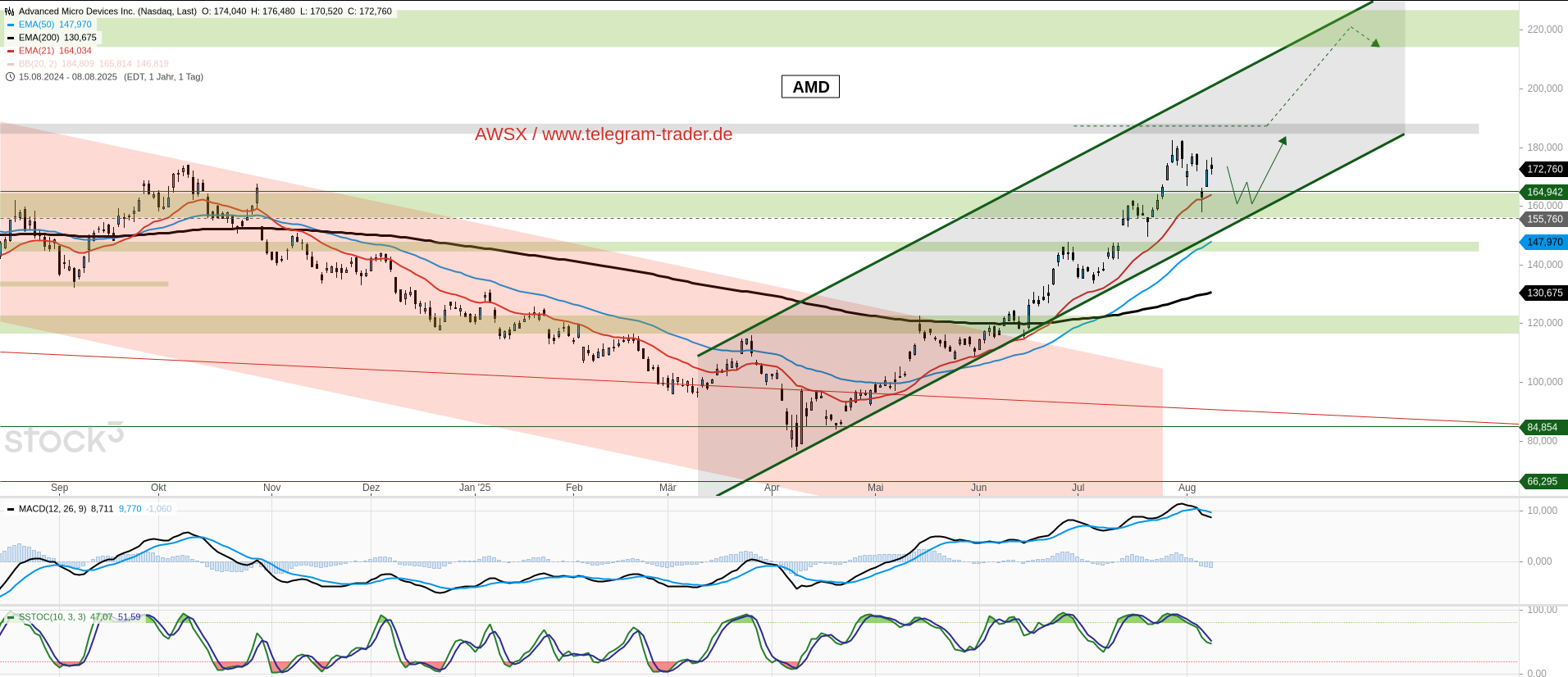The height and width of the screenshot is (677, 1568).
Task: Click the Jul label on the time axis
Action: [1078, 488]
